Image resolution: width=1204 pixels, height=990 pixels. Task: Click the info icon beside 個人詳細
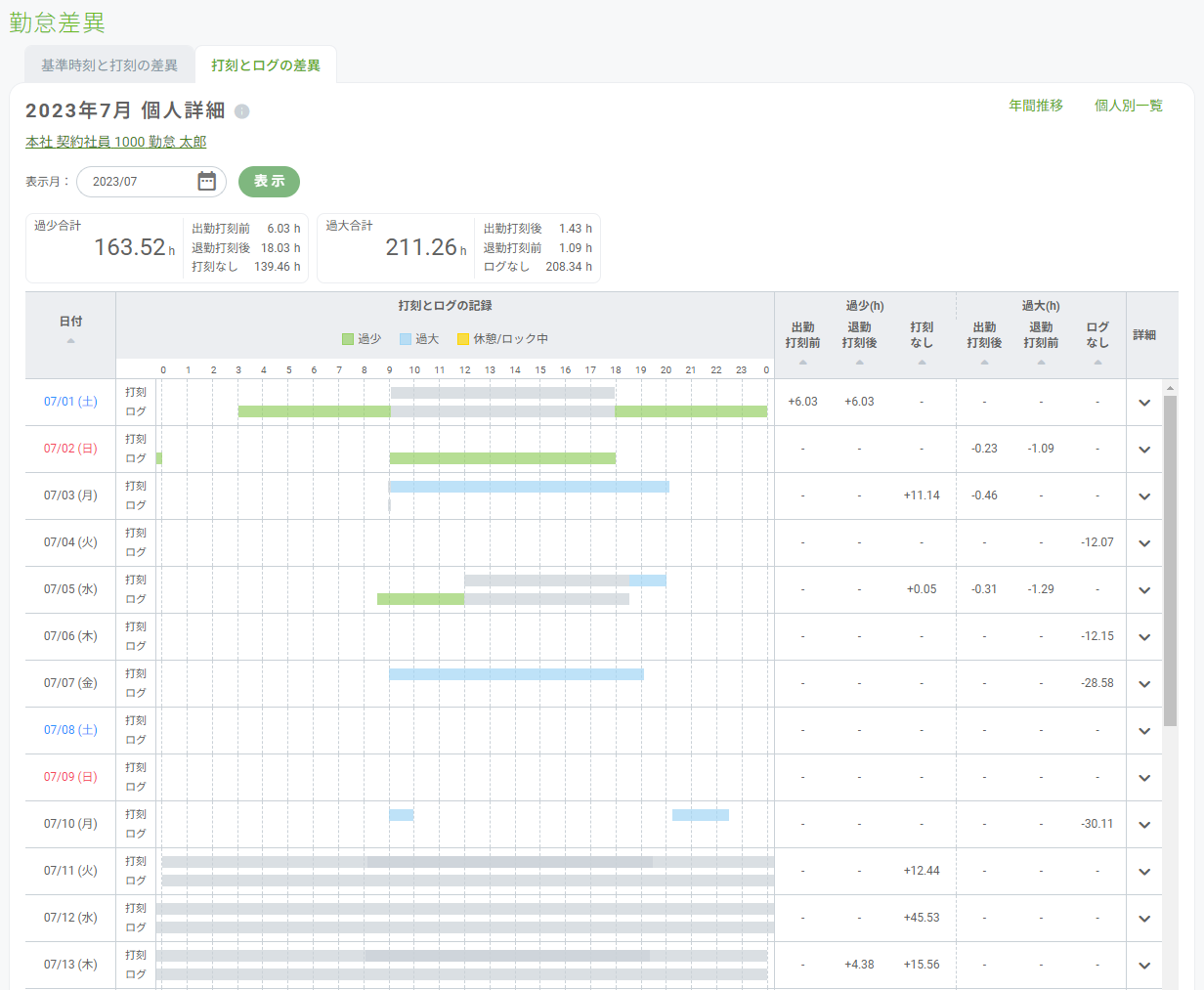pos(242,111)
